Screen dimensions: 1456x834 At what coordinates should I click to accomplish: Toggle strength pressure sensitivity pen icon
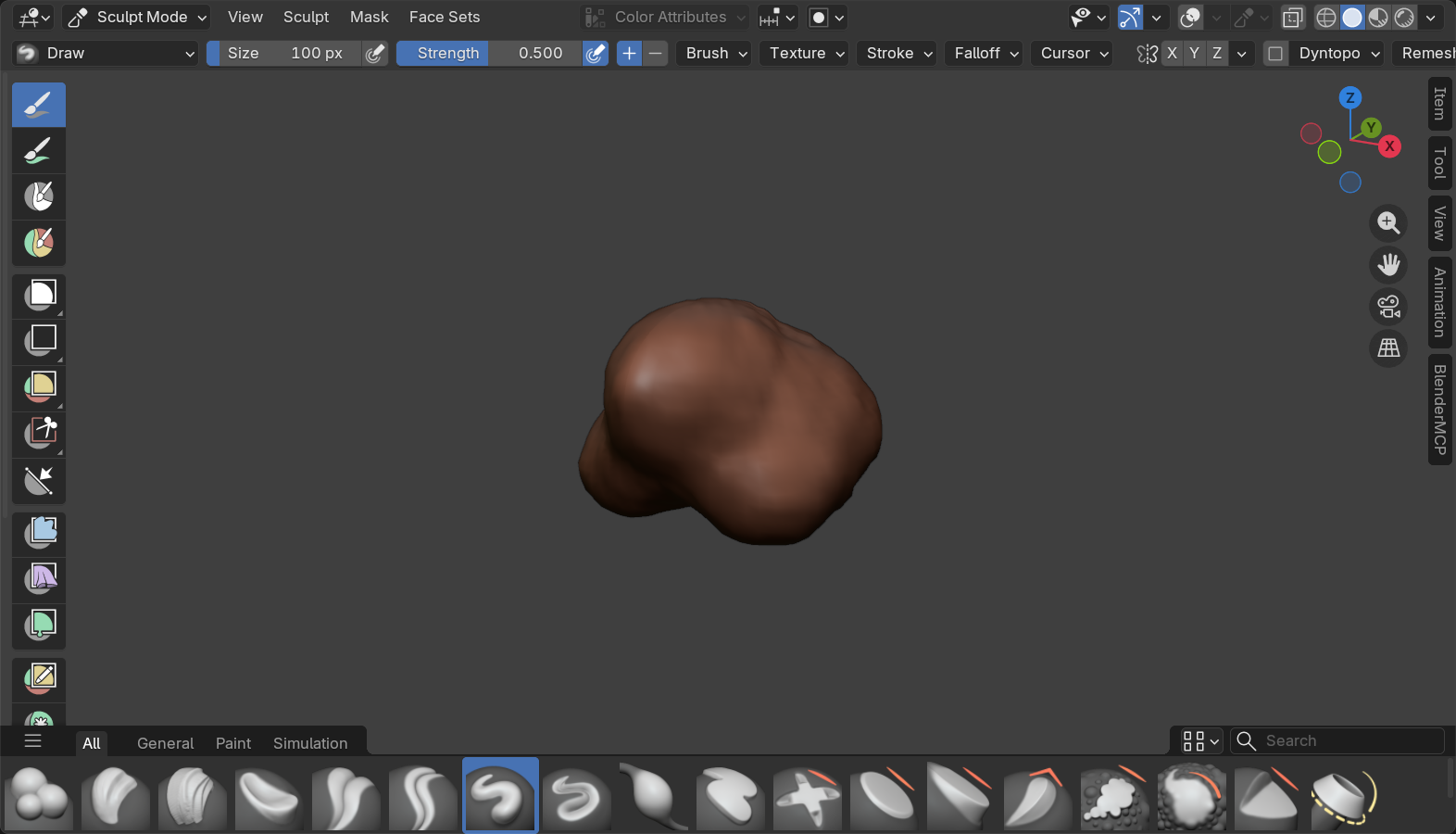pos(596,54)
